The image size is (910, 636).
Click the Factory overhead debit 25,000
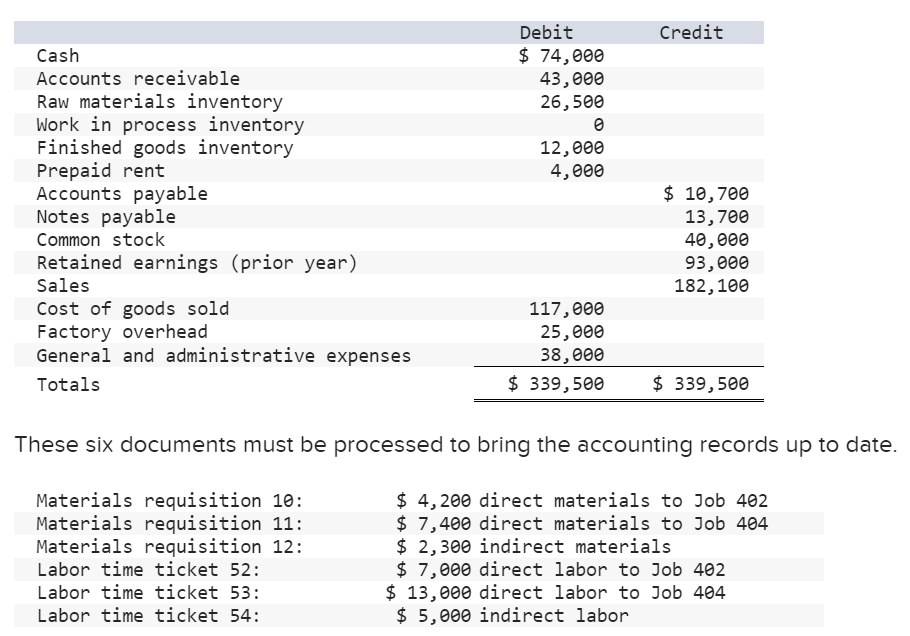click(579, 331)
